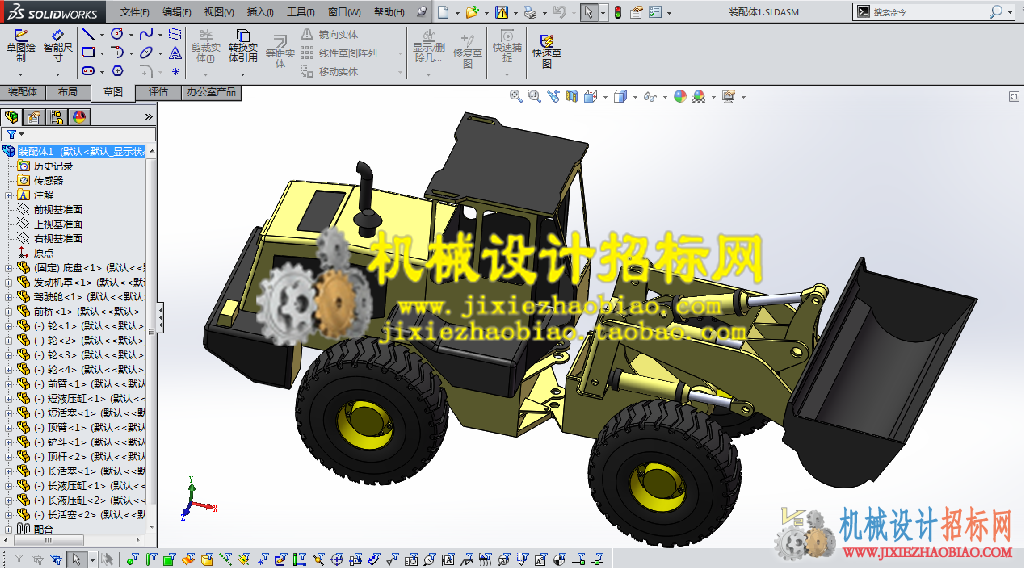1024x568 pixels.
Task: Select the 历史记录 history item
Action: pos(53,166)
